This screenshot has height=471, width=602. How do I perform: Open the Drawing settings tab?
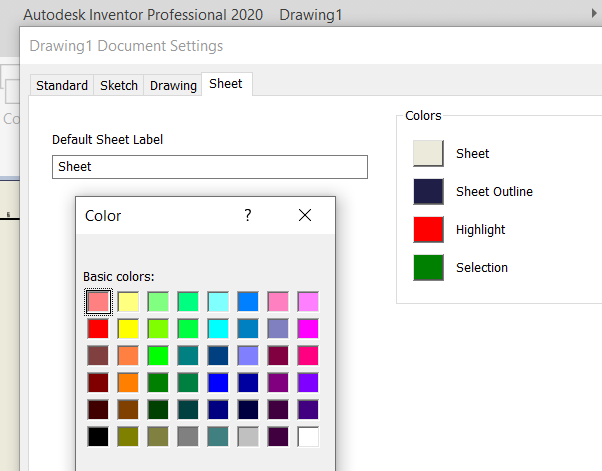173,85
